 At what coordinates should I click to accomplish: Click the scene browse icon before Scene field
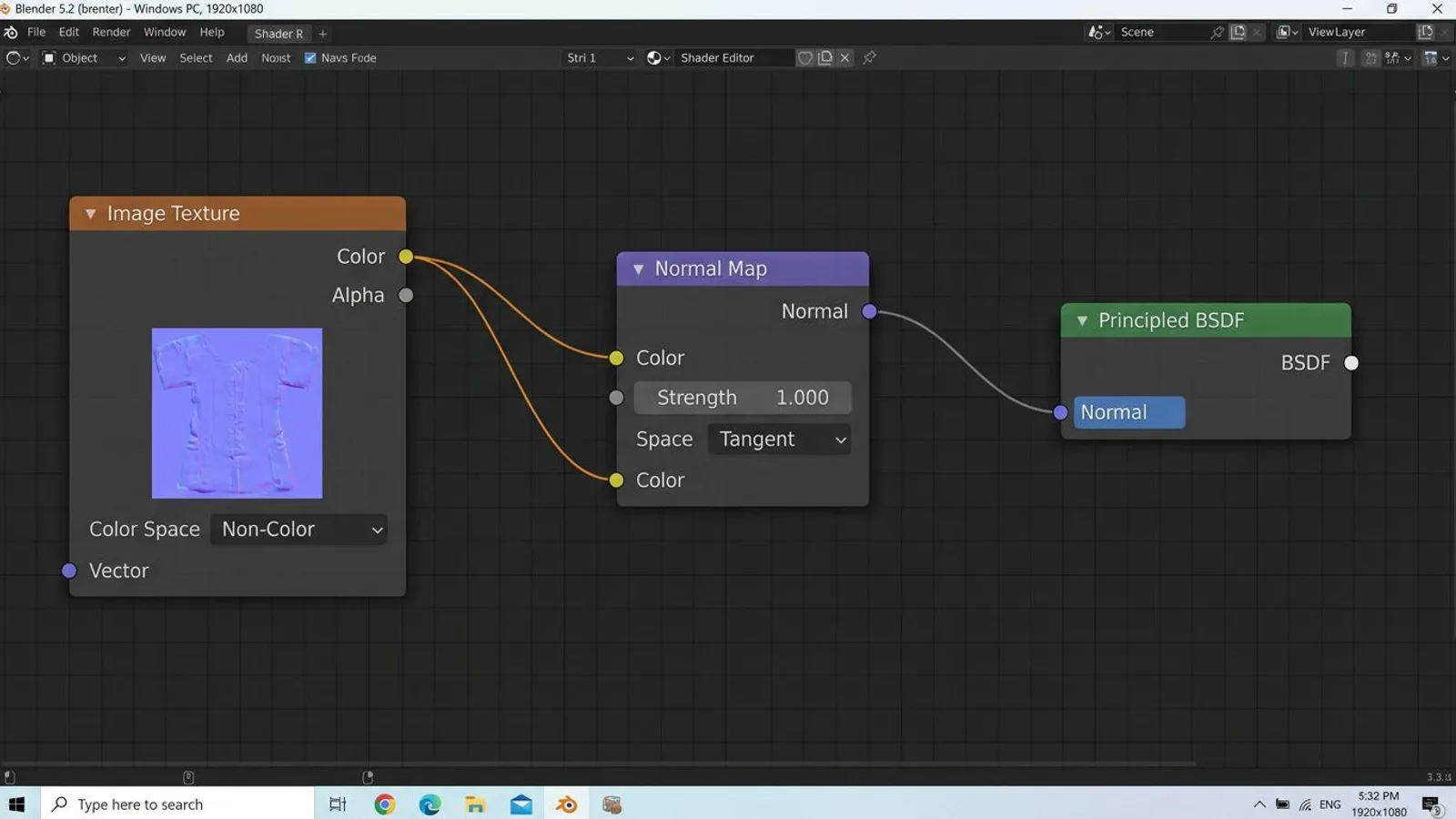click(x=1099, y=32)
